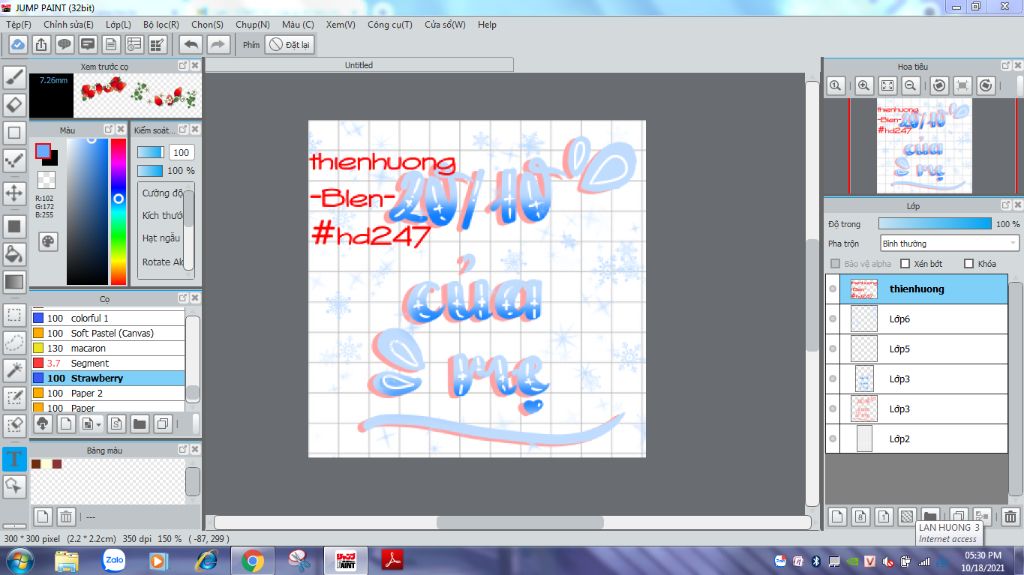1024x575 pixels.
Task: Open the Pha trộn blend mode dropdown
Action: coord(949,243)
